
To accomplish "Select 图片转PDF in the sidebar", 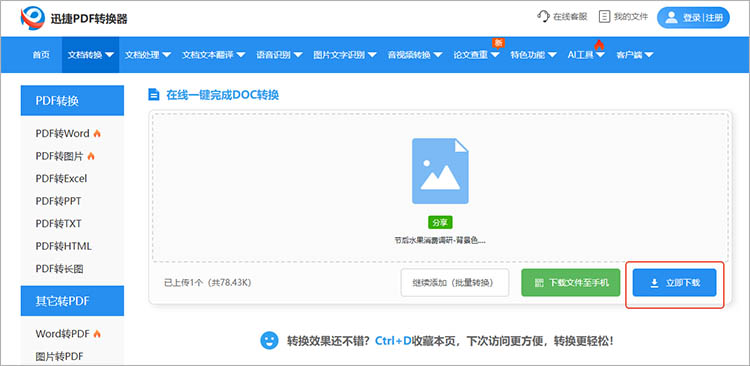I will 59,356.
